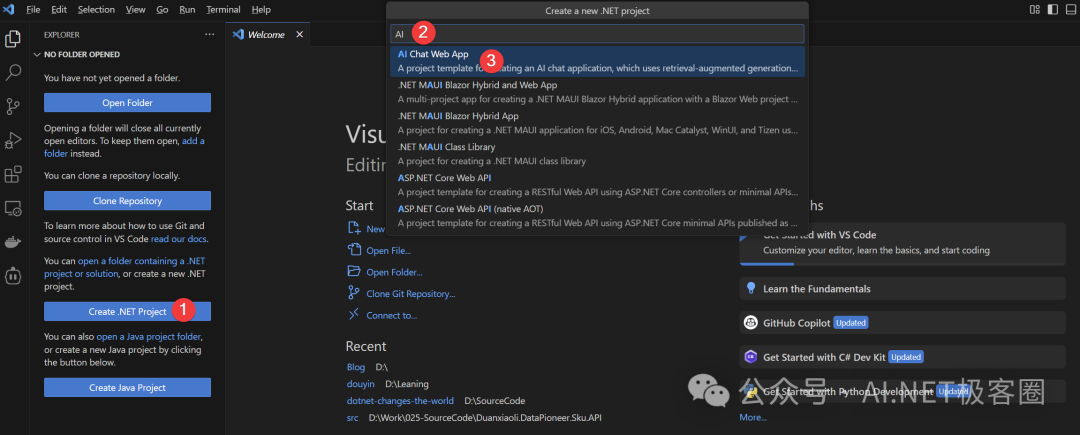
Task: Open the Edit menu
Action: 59,10
